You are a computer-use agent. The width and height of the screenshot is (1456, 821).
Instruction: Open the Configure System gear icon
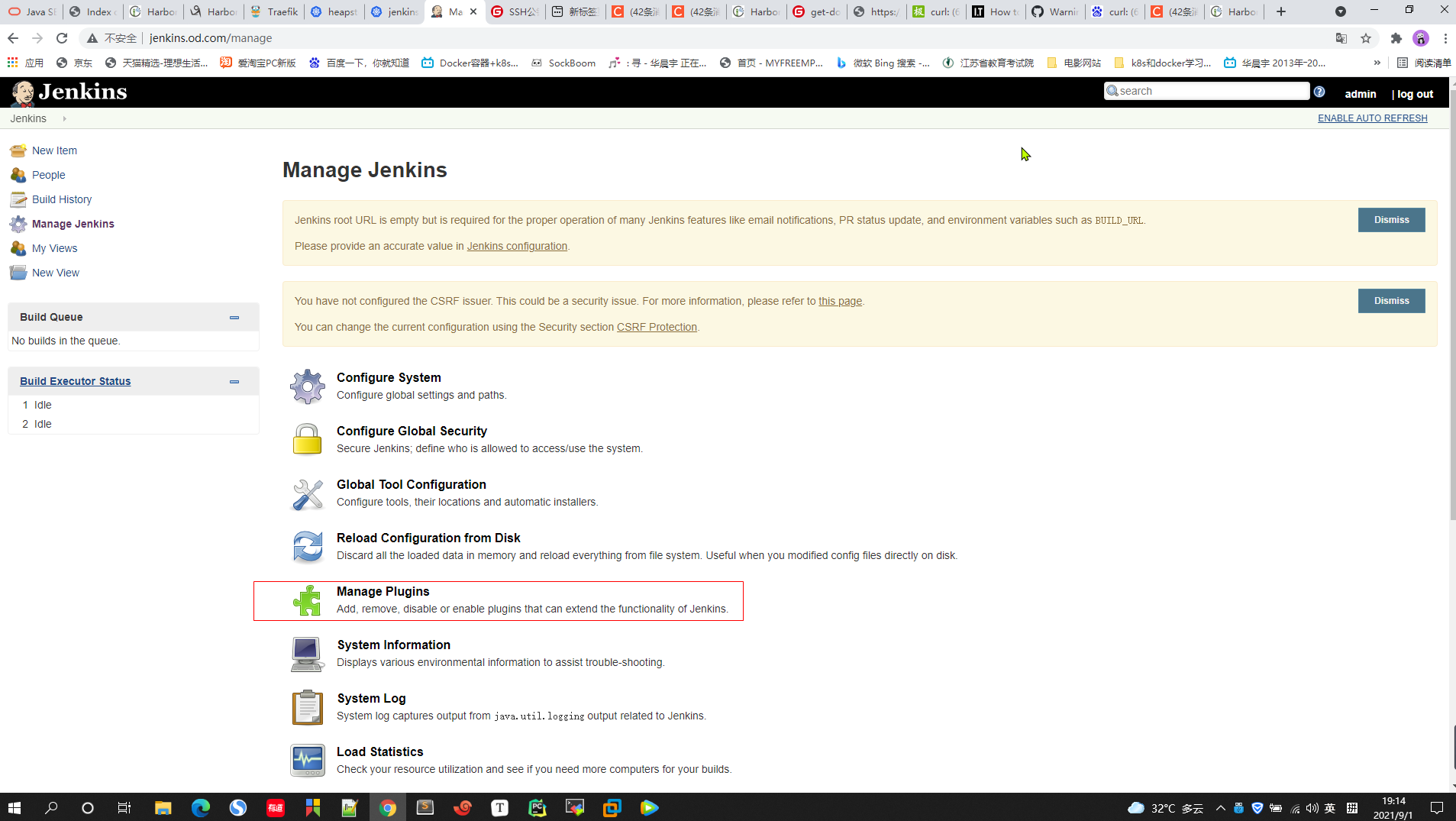(308, 386)
